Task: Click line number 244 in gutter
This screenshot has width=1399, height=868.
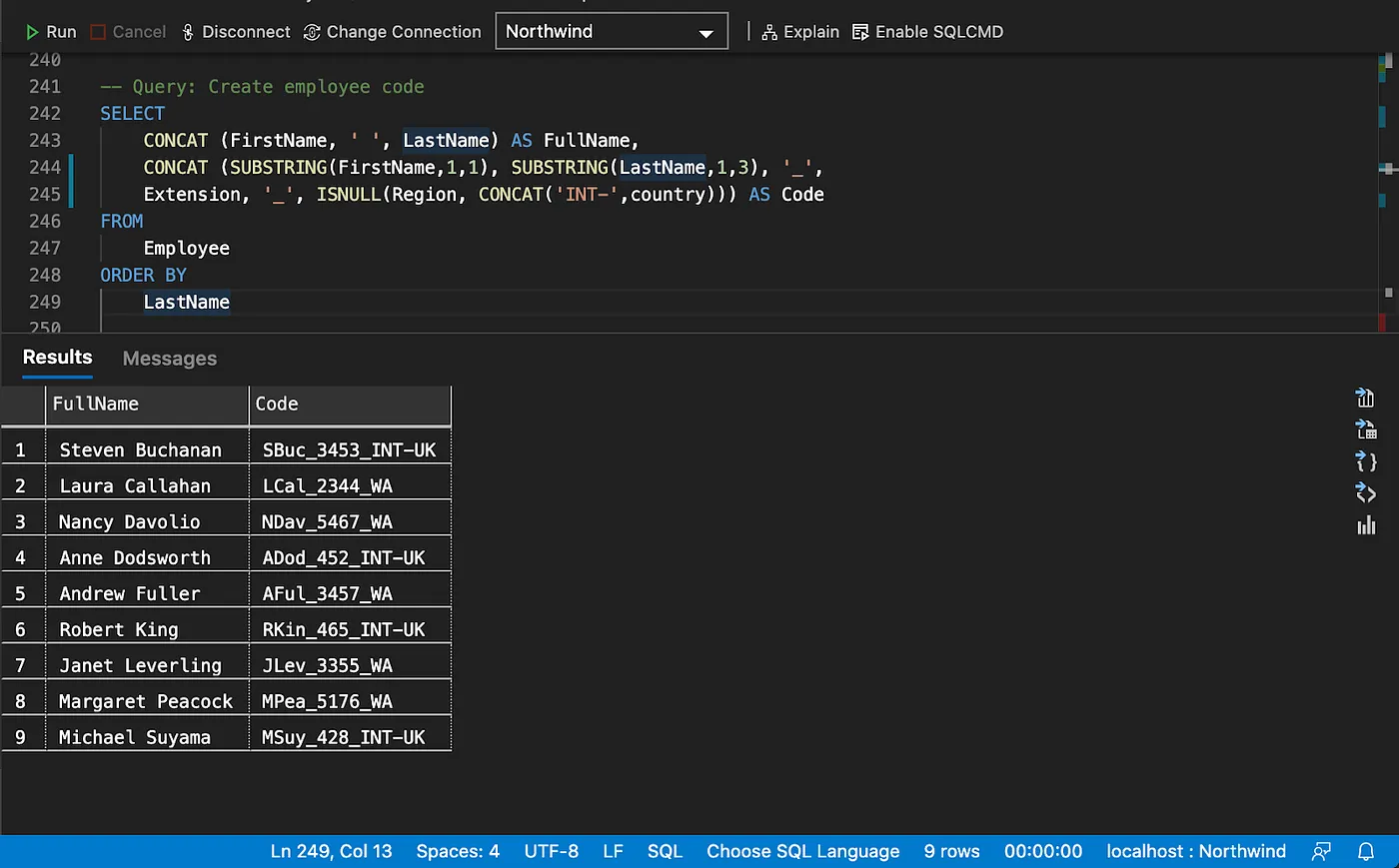Action: tap(45, 167)
